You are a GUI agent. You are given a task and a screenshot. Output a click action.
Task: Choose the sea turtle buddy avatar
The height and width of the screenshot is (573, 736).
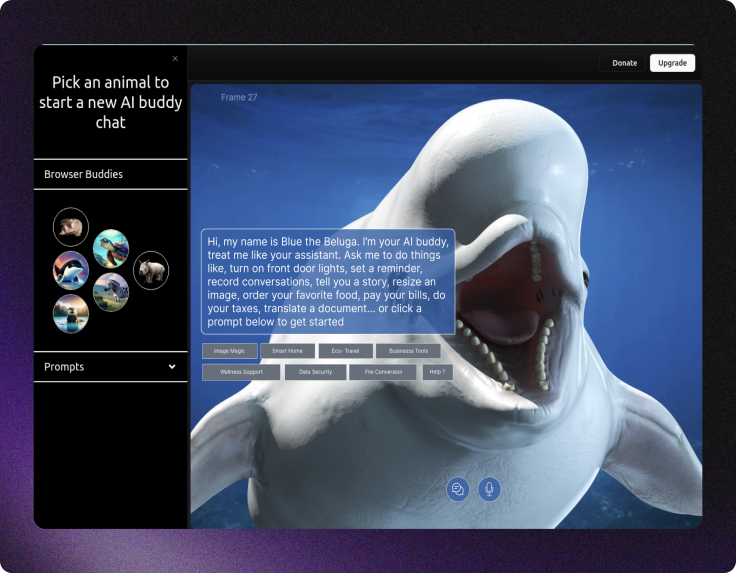[111, 249]
